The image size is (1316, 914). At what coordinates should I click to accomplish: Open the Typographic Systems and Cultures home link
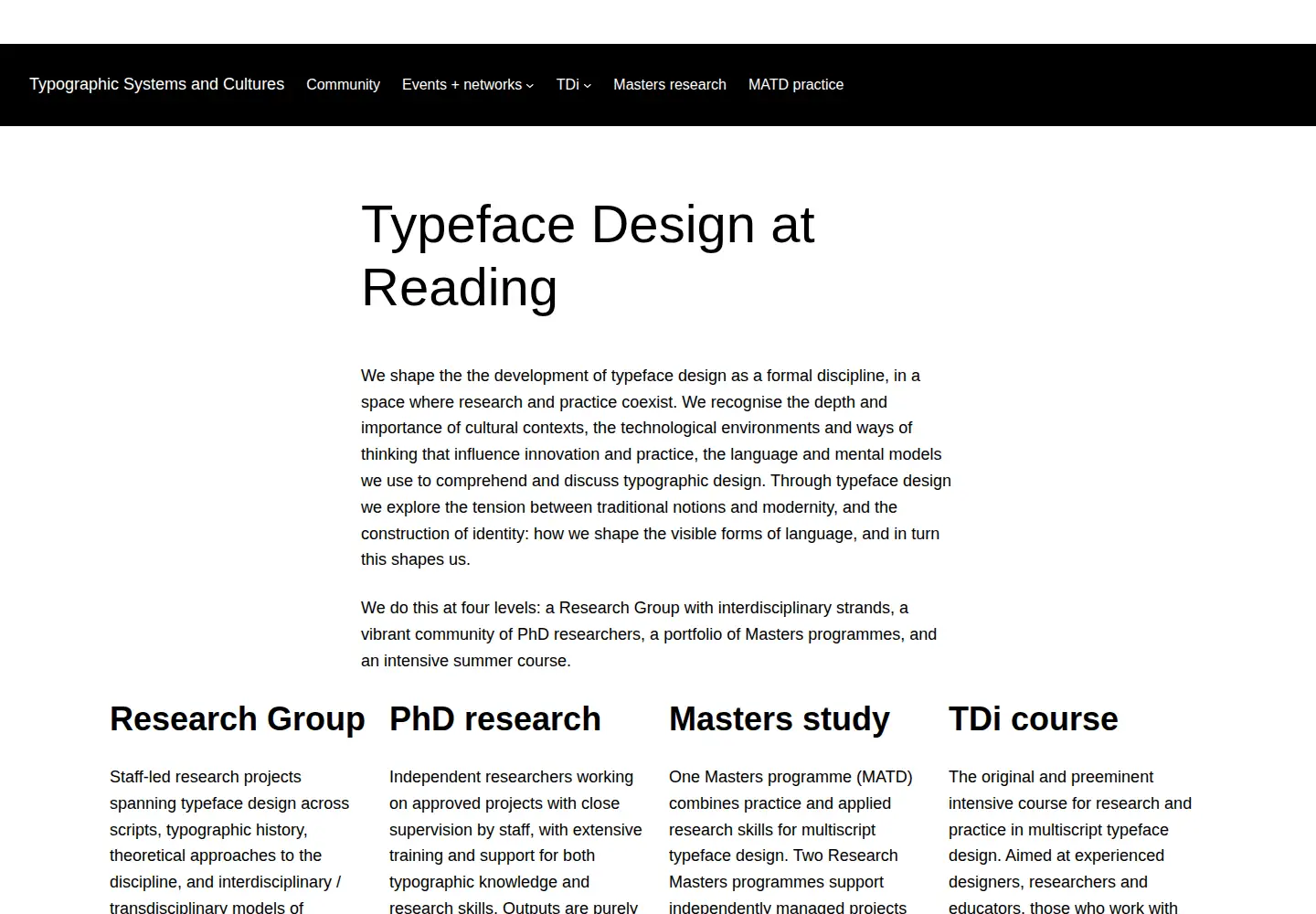pos(156,84)
